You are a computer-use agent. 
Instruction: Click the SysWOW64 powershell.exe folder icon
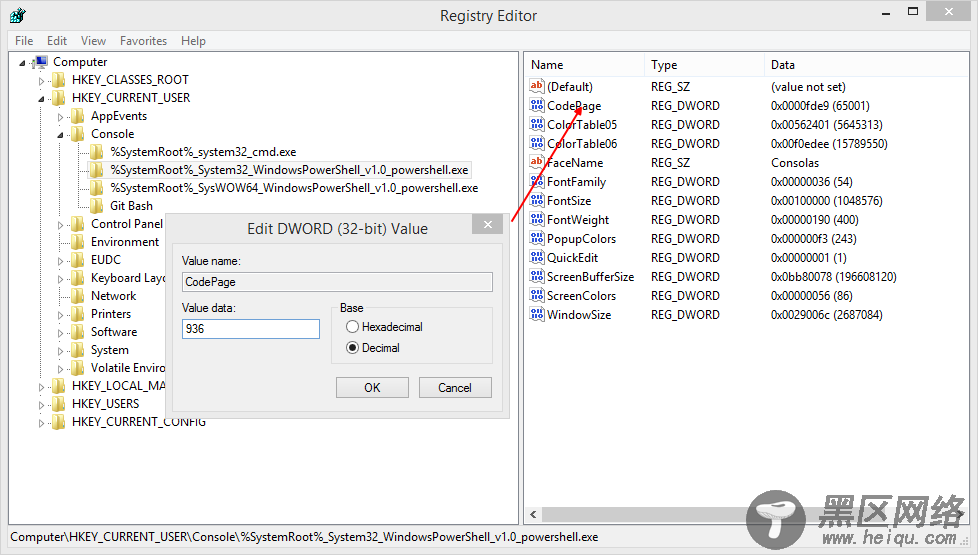(97, 188)
